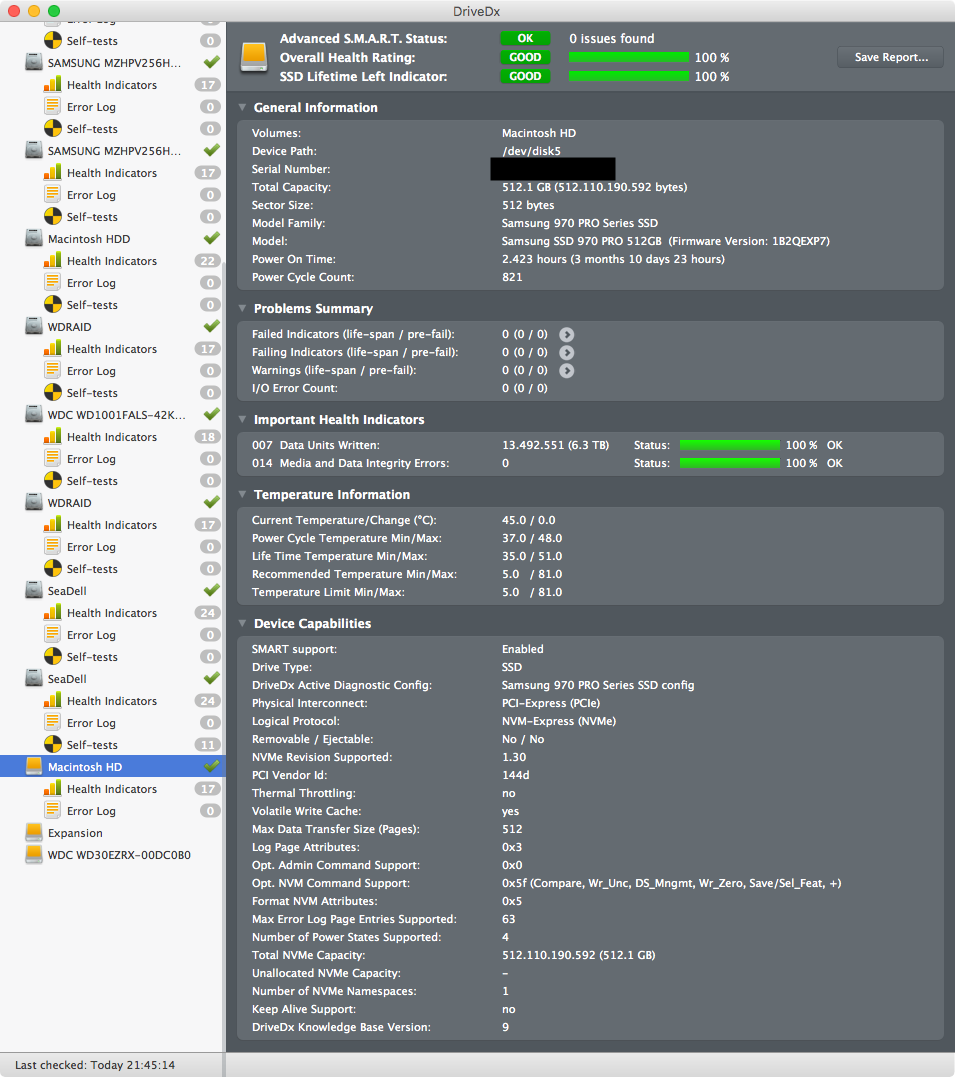The width and height of the screenshot is (955, 1077).
Task: Open Health Indicators icon below selected Macintosh HD
Action: (x=53, y=789)
